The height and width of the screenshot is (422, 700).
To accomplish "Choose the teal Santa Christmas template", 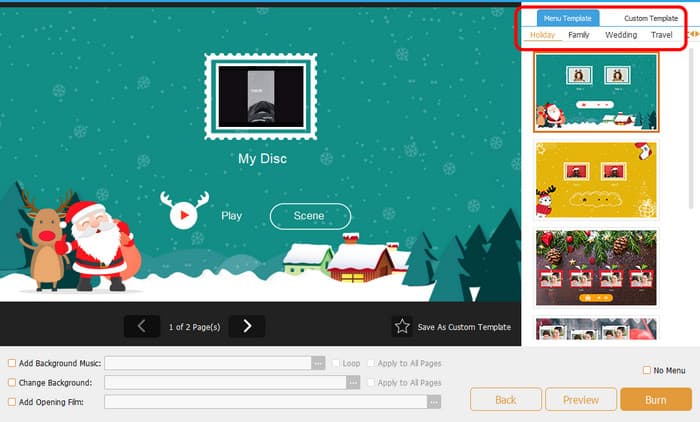I will (596, 92).
